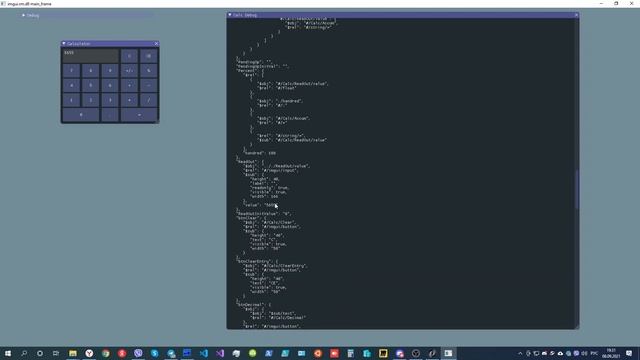The image size is (640, 360).
Task: Open purple Visual Studio from the taskbar
Action: (x=220, y=353)
